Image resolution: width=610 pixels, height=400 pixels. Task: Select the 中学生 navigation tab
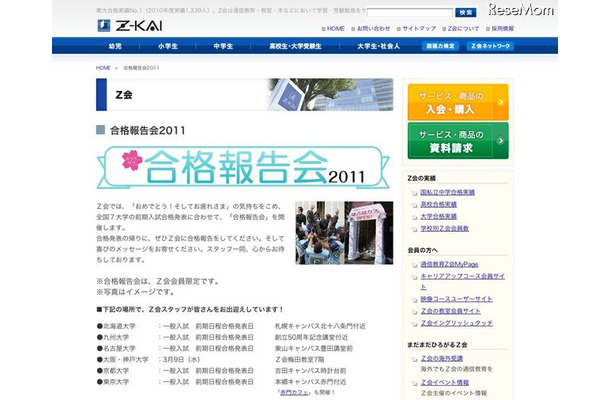point(223,46)
